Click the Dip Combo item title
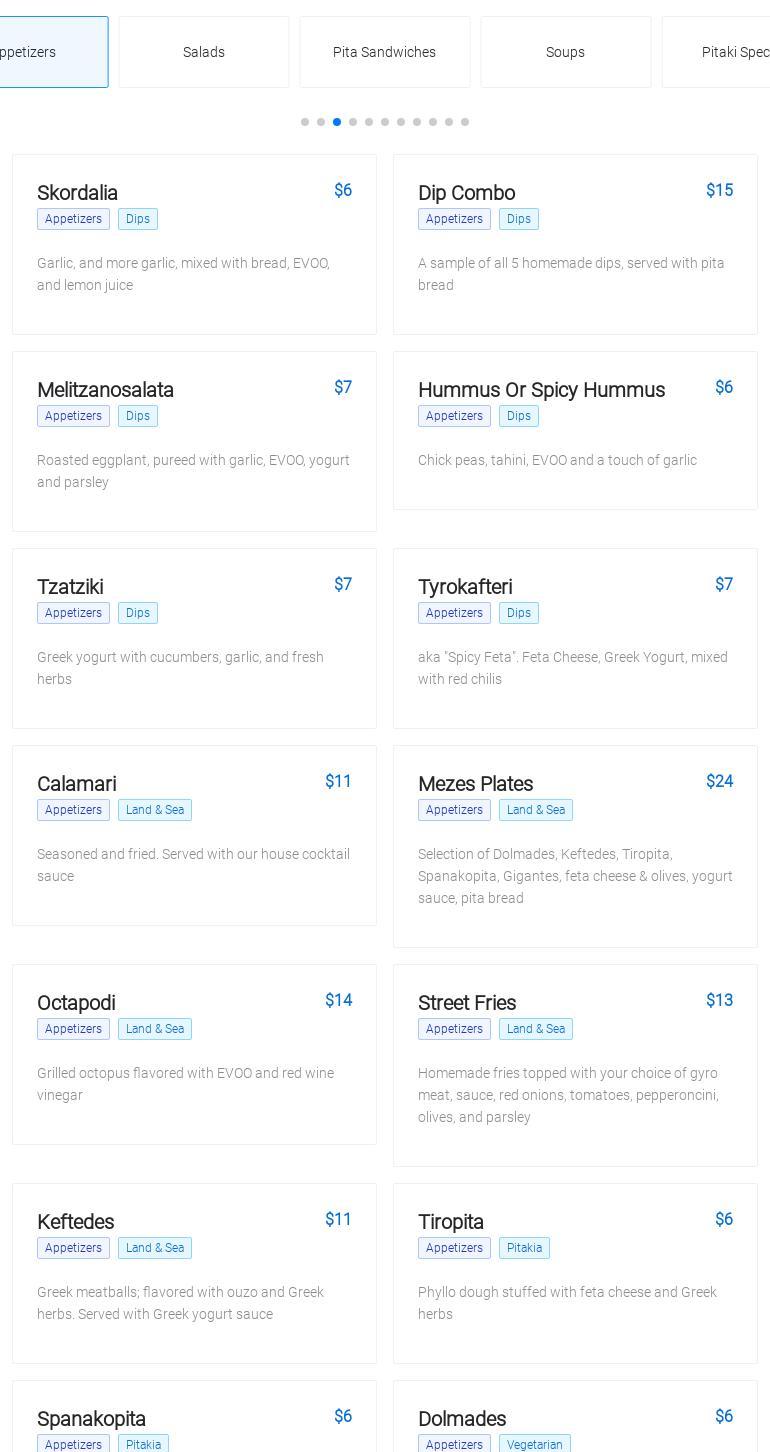This screenshot has width=770, height=1452. (466, 193)
